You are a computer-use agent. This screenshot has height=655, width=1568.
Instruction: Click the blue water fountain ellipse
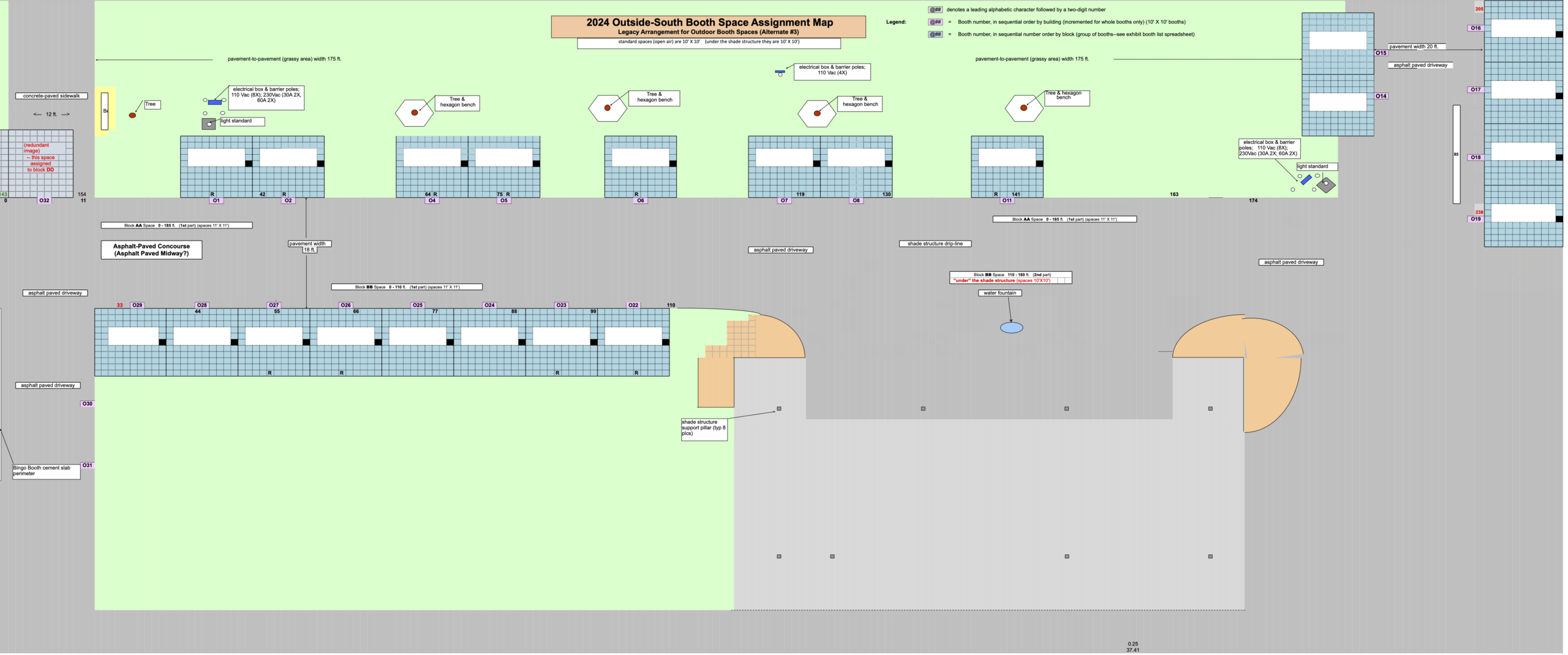coord(1011,327)
